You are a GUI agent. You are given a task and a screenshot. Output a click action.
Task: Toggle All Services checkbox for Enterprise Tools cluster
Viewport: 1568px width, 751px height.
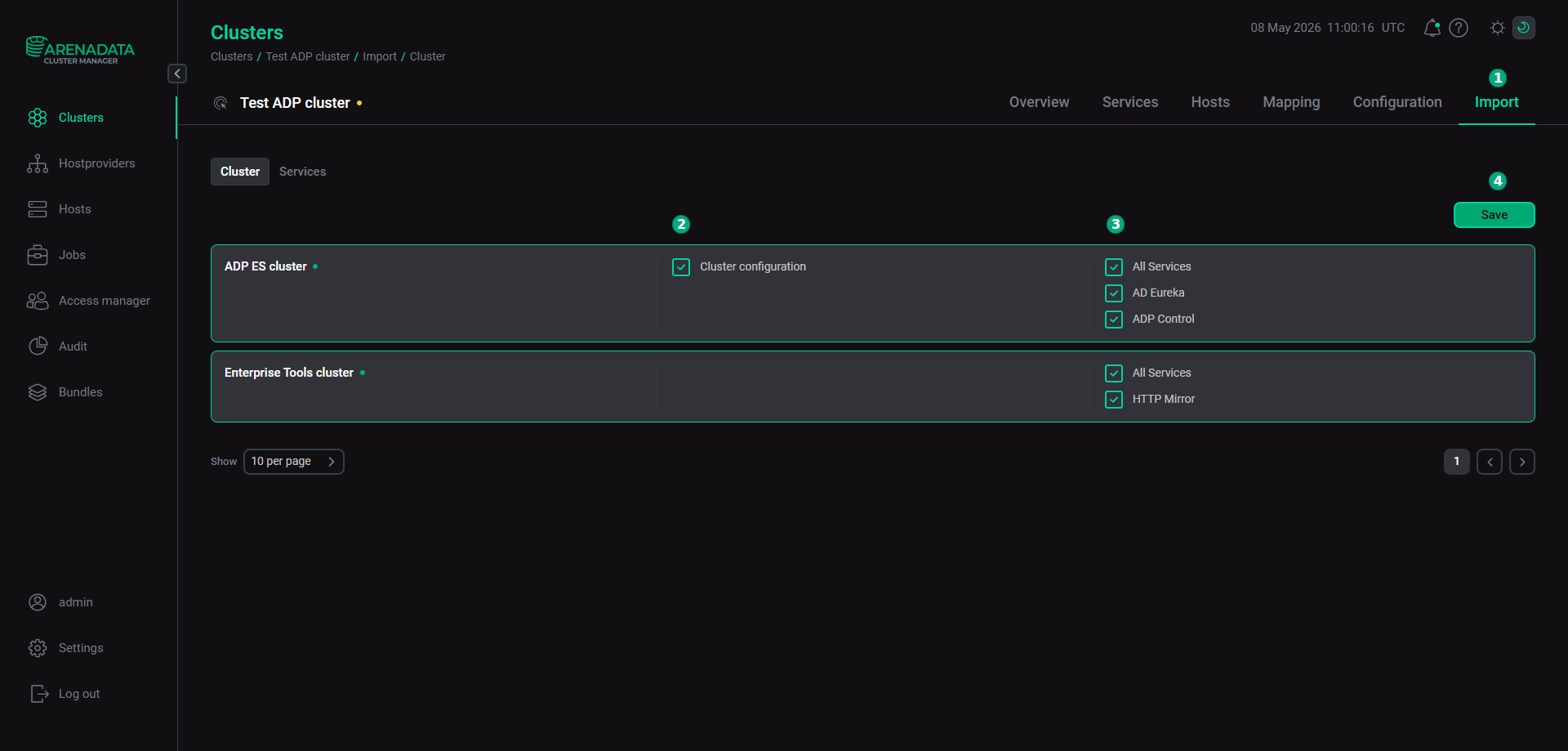(x=1114, y=373)
